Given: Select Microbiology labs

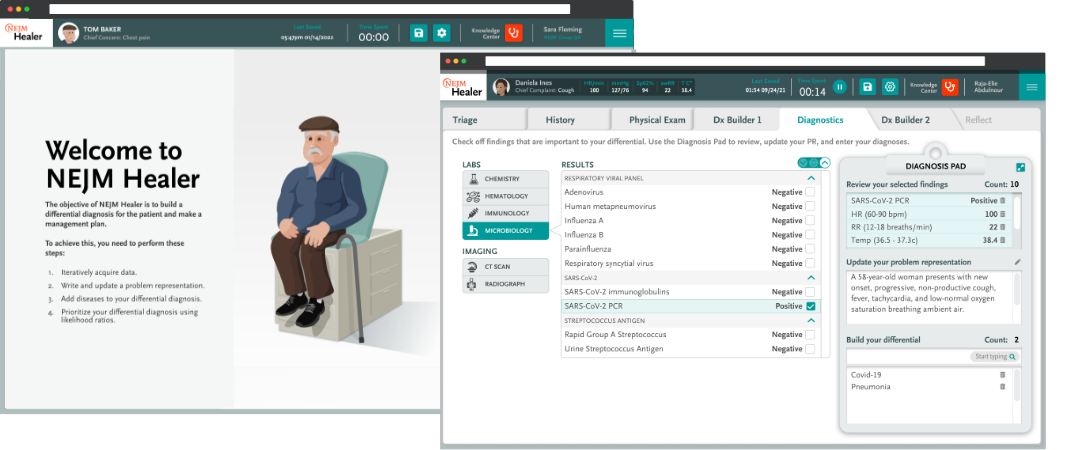Looking at the screenshot, I should (505, 231).
